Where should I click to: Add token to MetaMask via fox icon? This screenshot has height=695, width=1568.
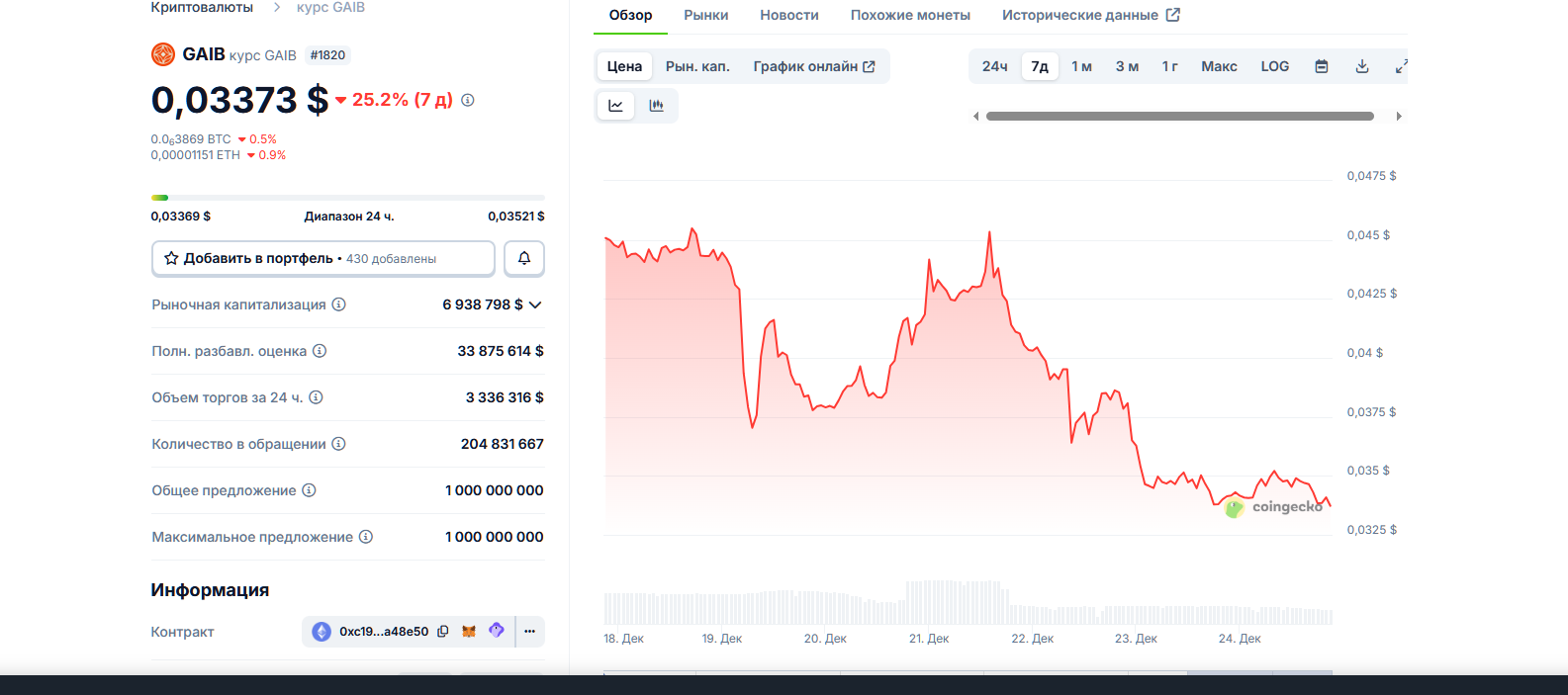[x=469, y=632]
